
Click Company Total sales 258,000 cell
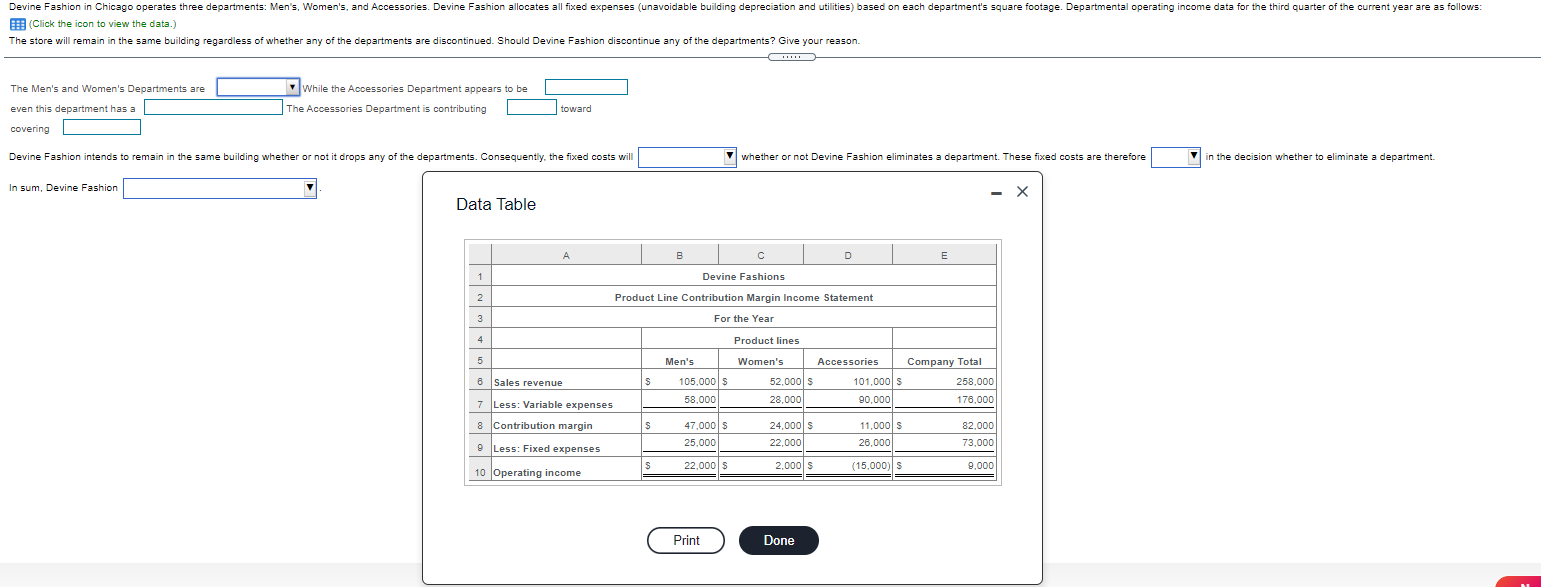(945, 382)
